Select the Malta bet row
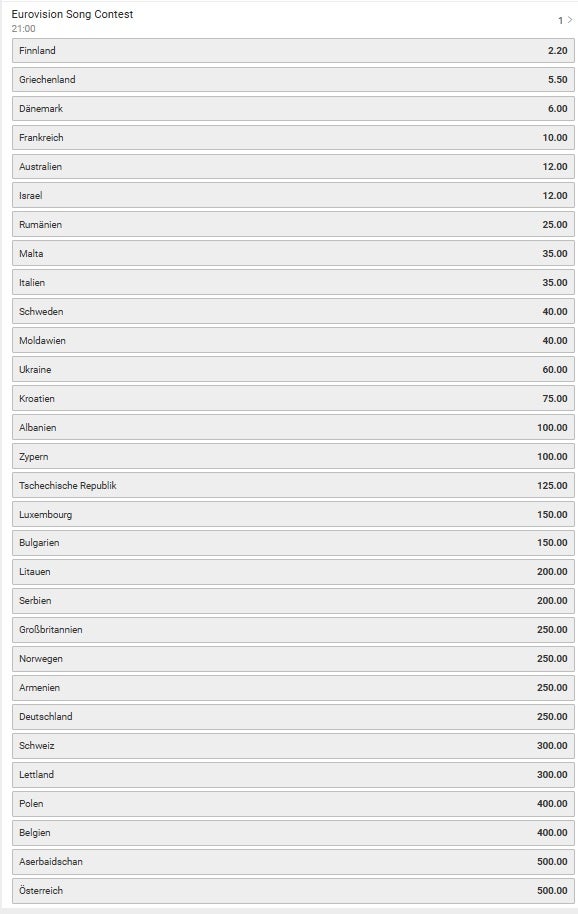The width and height of the screenshot is (578, 914). [293, 254]
